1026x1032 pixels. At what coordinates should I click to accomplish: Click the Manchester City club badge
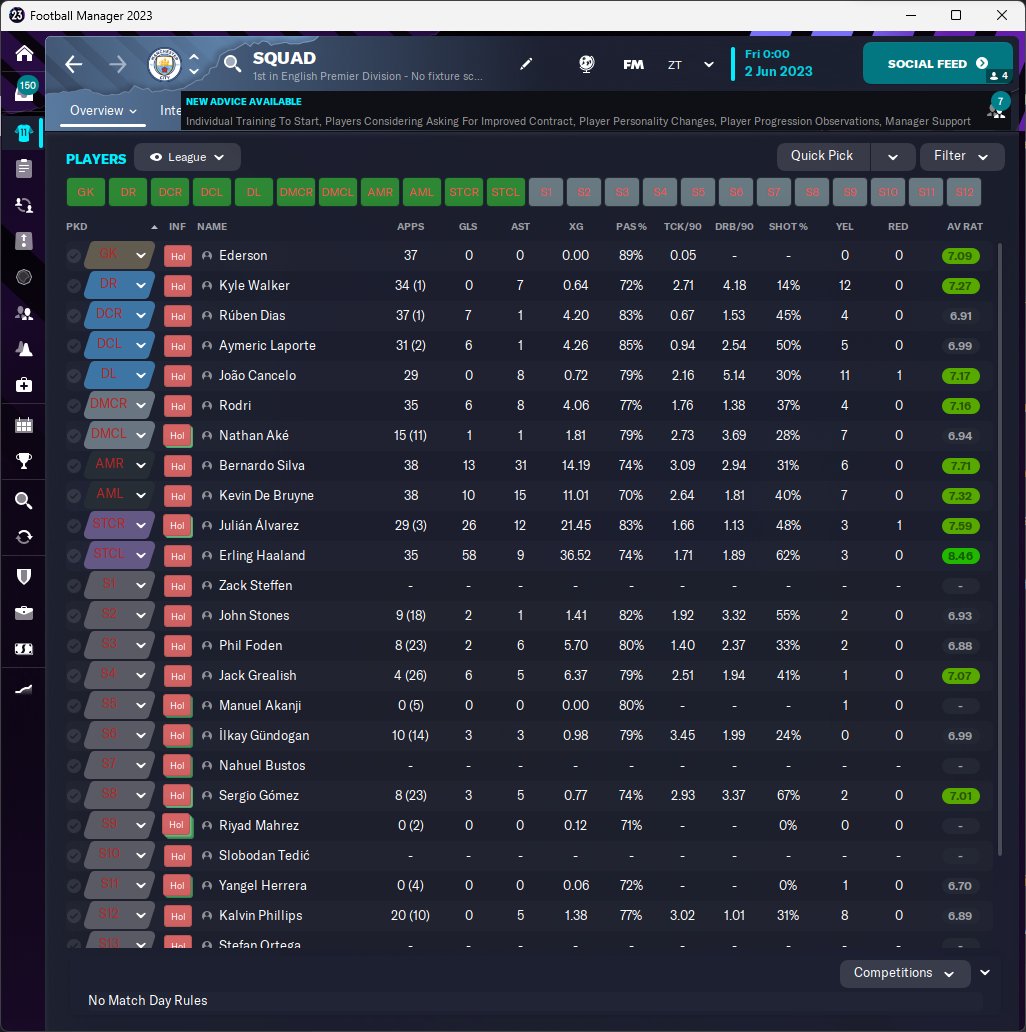click(x=164, y=64)
